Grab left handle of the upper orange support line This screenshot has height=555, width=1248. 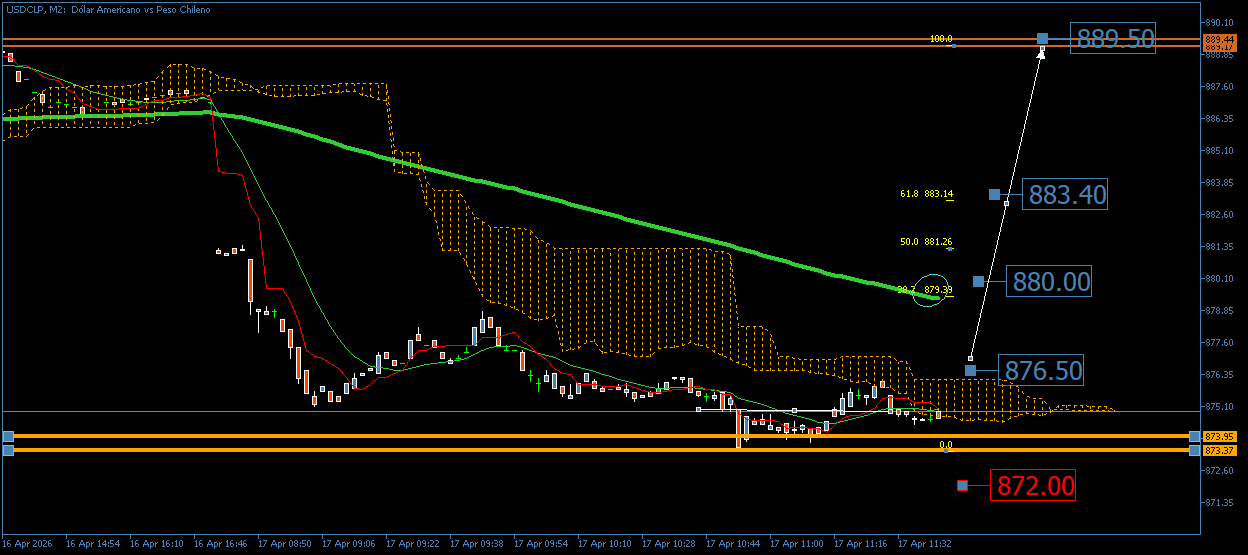[x=8, y=436]
